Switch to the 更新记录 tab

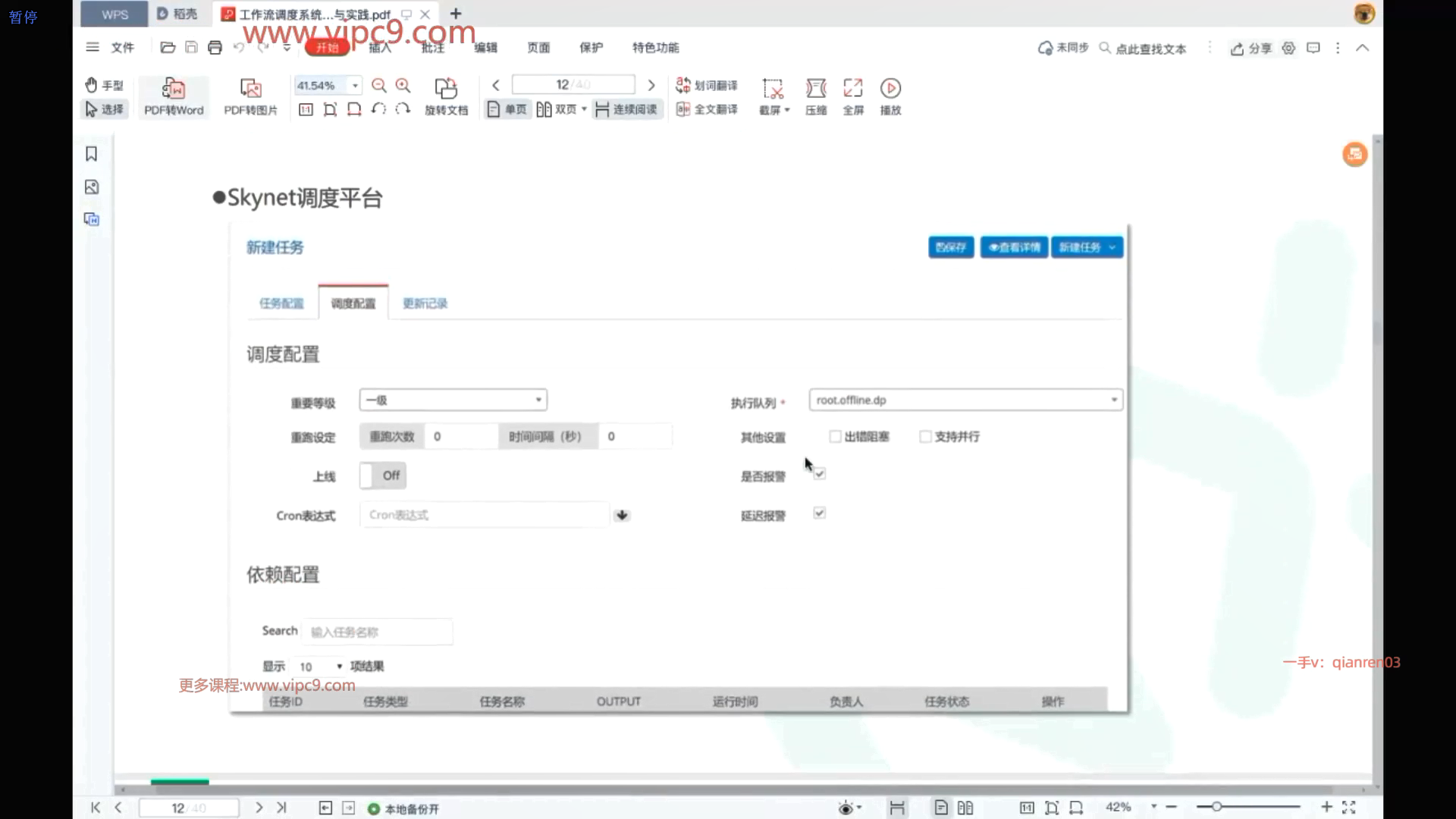[425, 303]
